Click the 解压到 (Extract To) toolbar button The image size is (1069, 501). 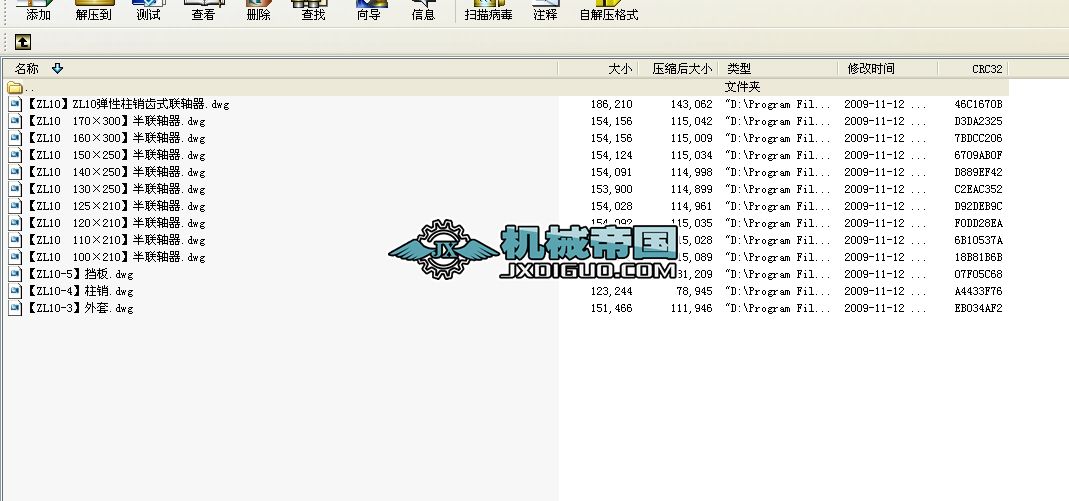pyautogui.click(x=93, y=11)
